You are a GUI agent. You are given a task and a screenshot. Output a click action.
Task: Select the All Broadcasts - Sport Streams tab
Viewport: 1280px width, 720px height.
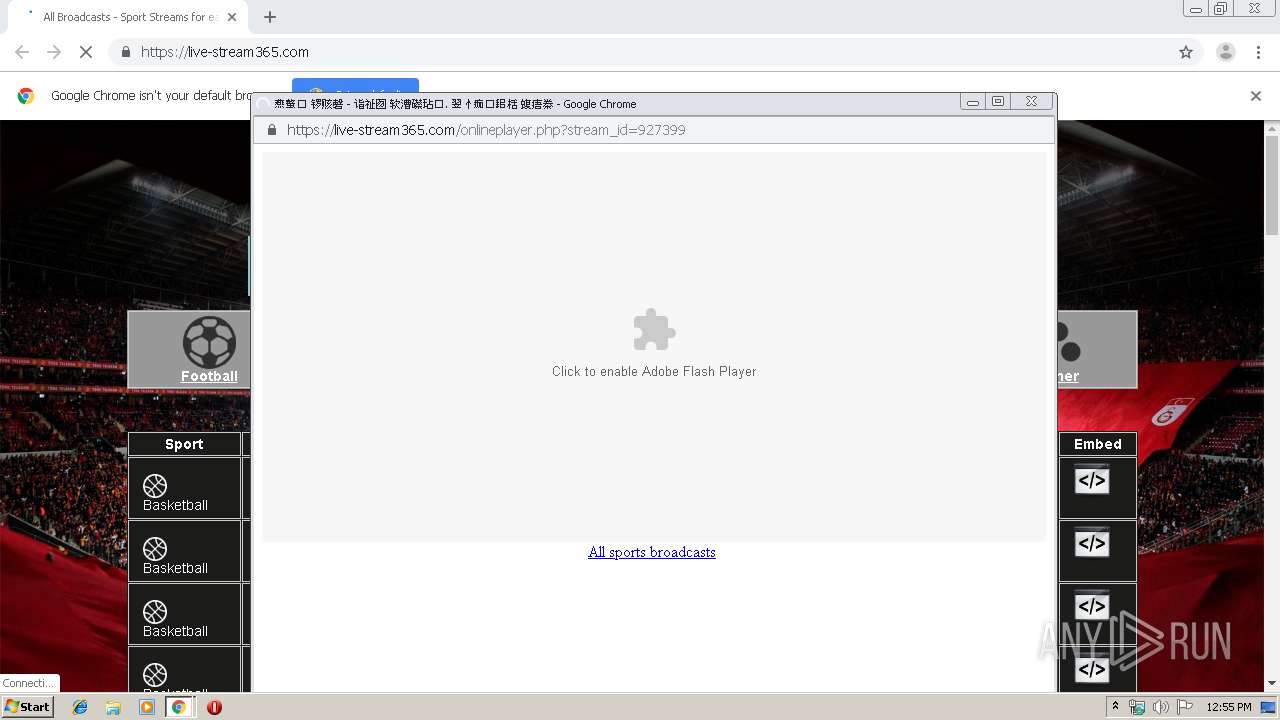pyautogui.click(x=129, y=17)
